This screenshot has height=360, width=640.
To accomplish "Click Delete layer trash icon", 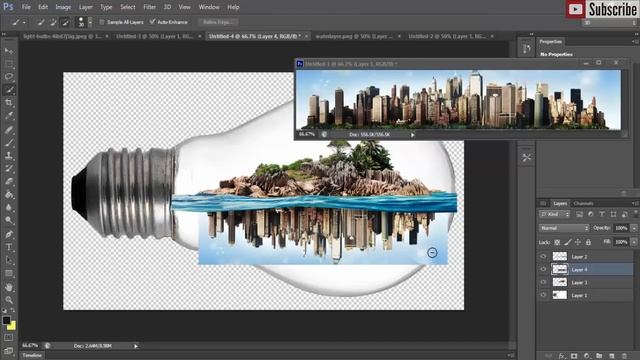I will 624,356.
